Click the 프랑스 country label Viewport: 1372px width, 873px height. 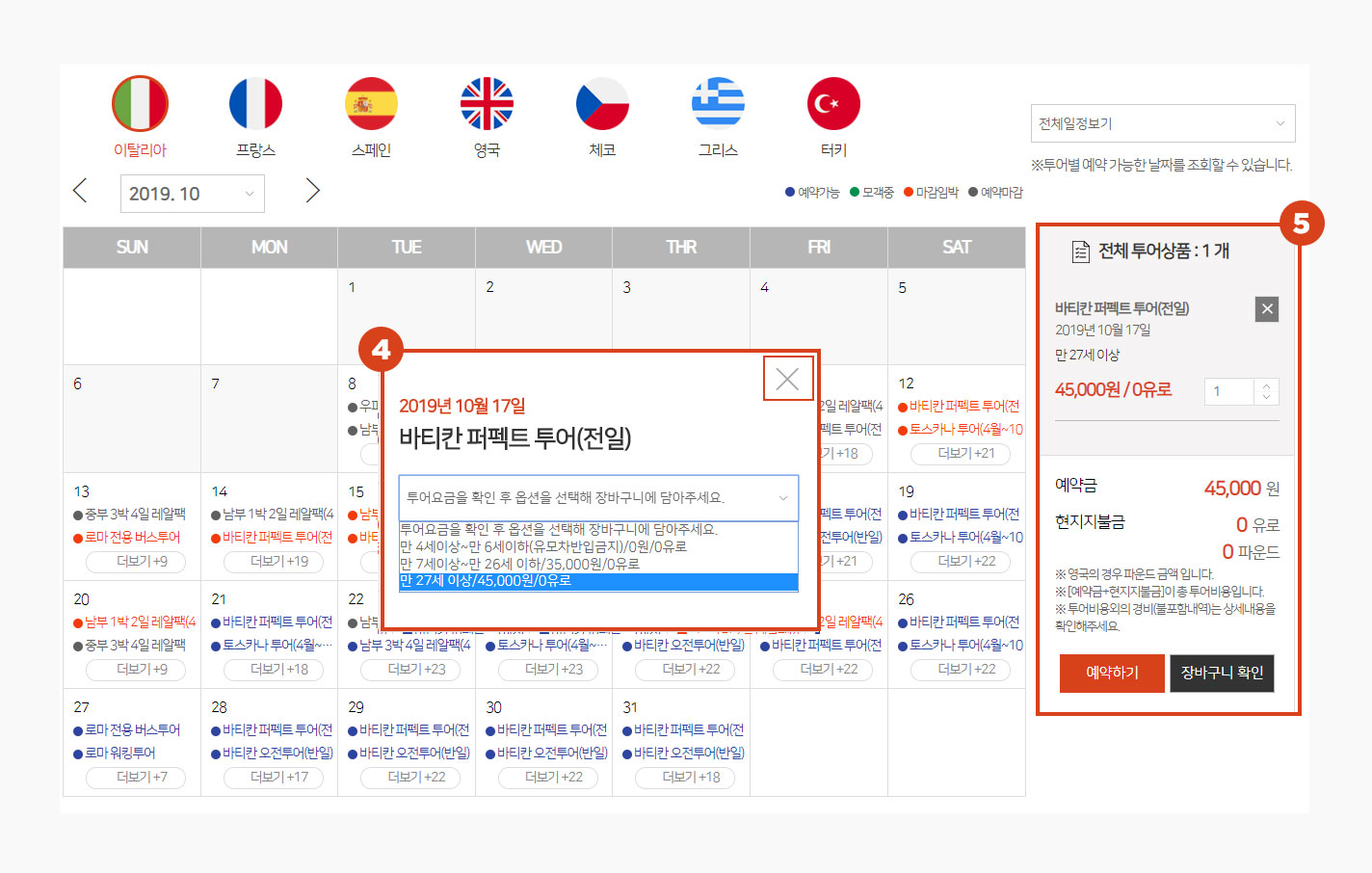click(255, 150)
